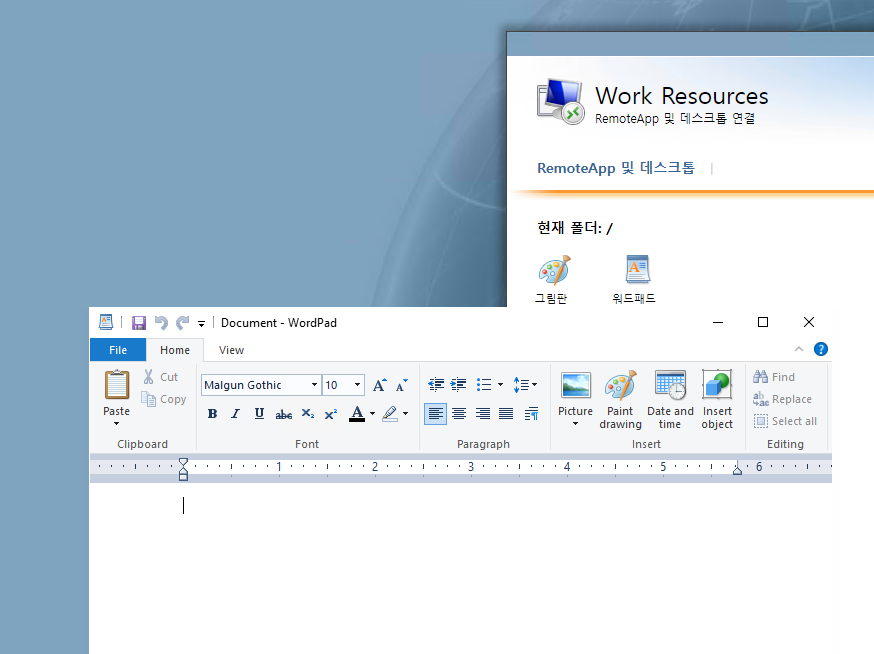Open the line spacing dropdown
Viewport: 874px width, 654px height.
pyautogui.click(x=525, y=385)
